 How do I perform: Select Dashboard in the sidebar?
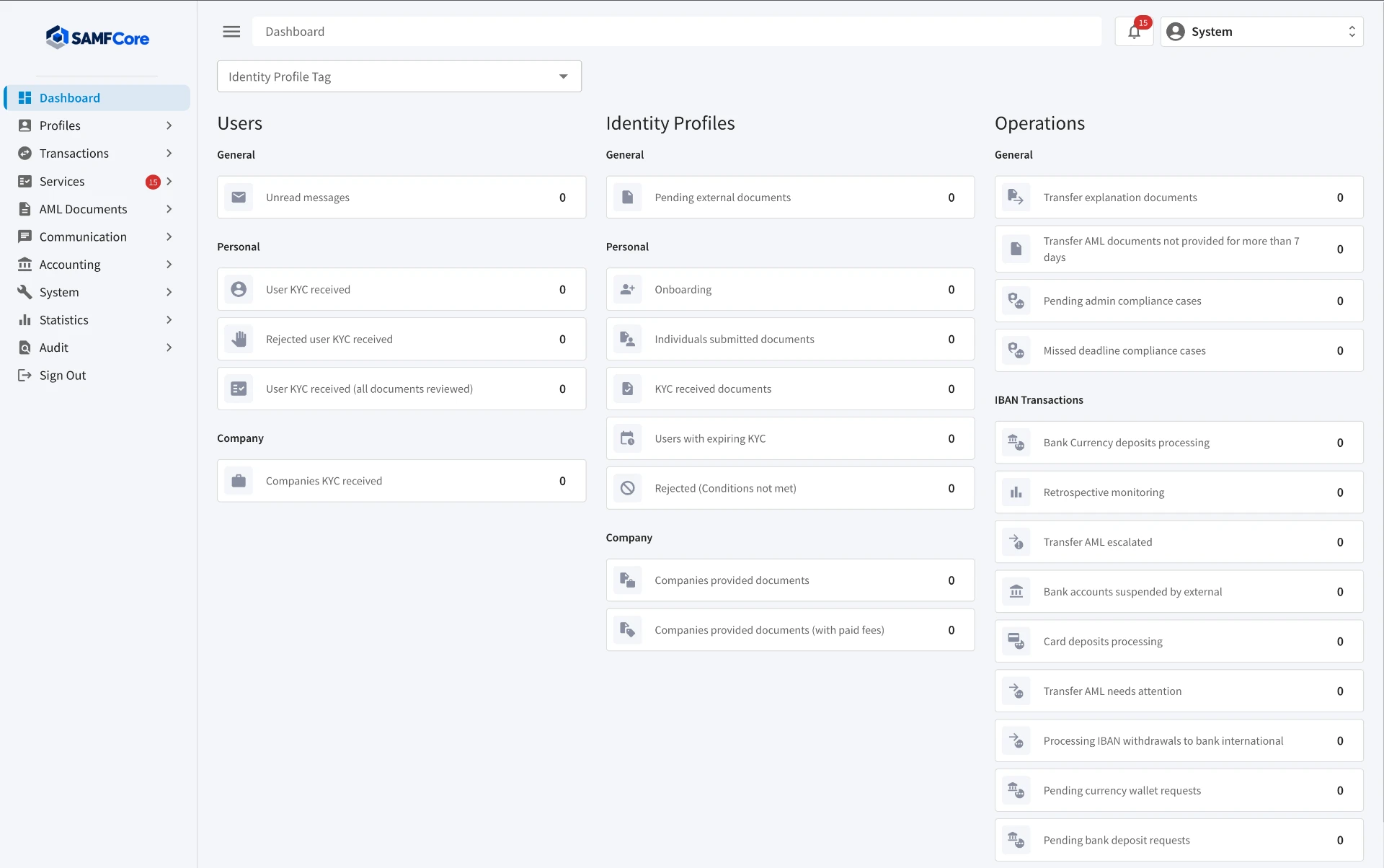click(97, 98)
